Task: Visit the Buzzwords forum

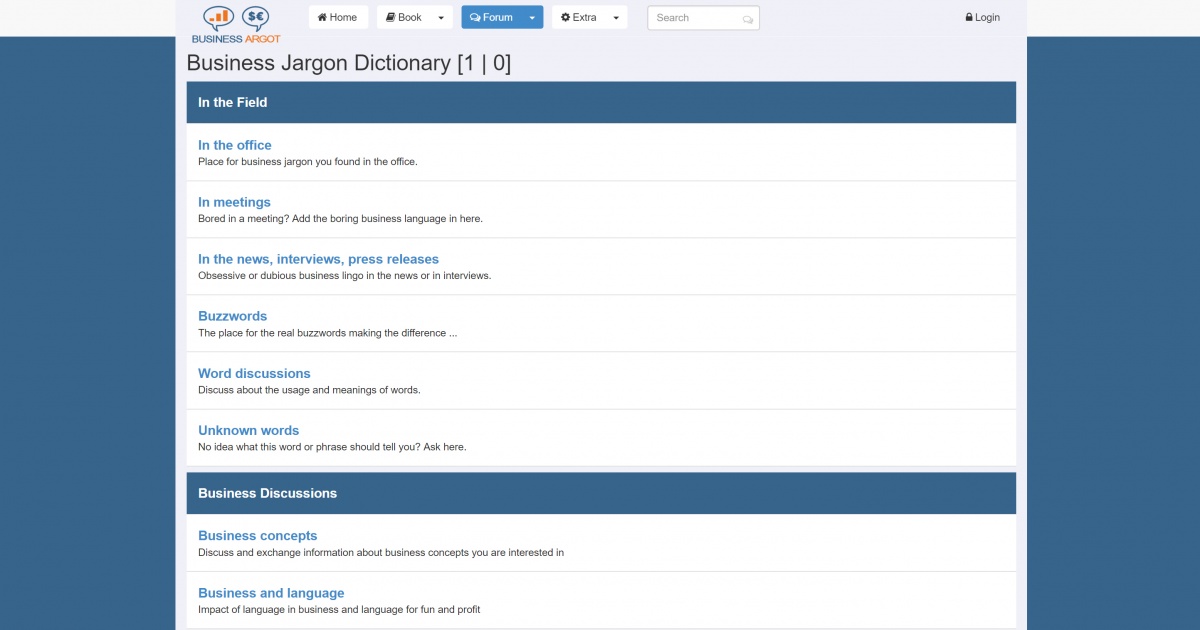Action: coord(232,316)
